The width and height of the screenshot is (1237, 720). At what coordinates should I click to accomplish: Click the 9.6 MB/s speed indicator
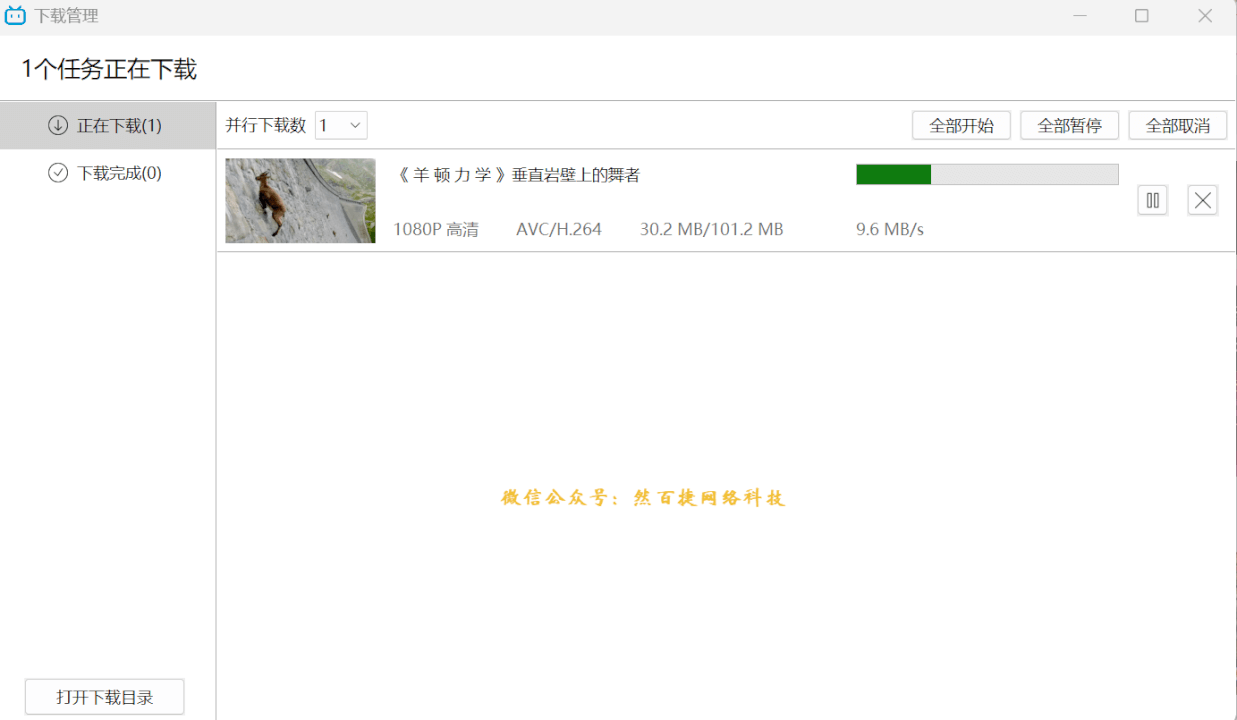(890, 228)
